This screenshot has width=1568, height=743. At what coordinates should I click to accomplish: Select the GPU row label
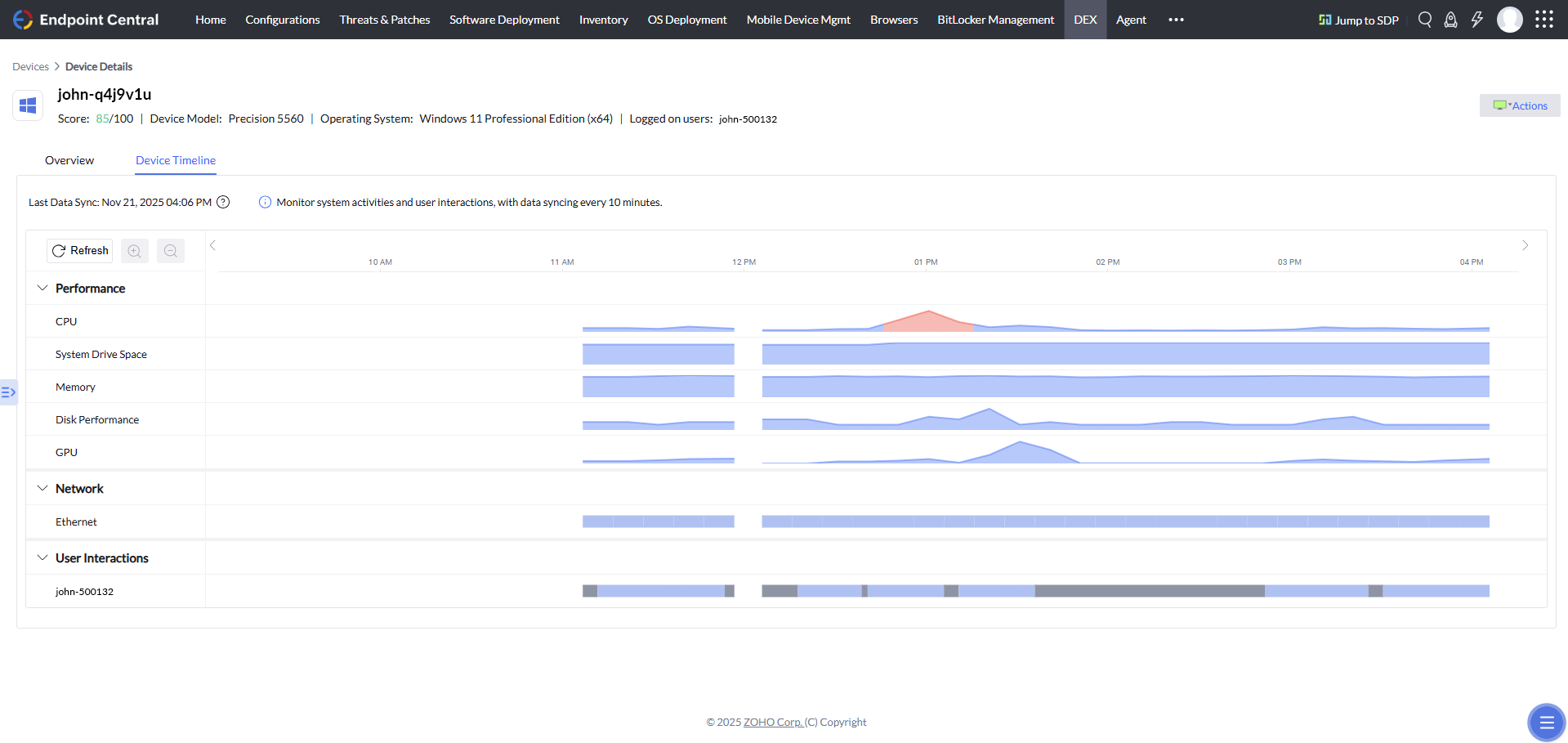(x=66, y=452)
